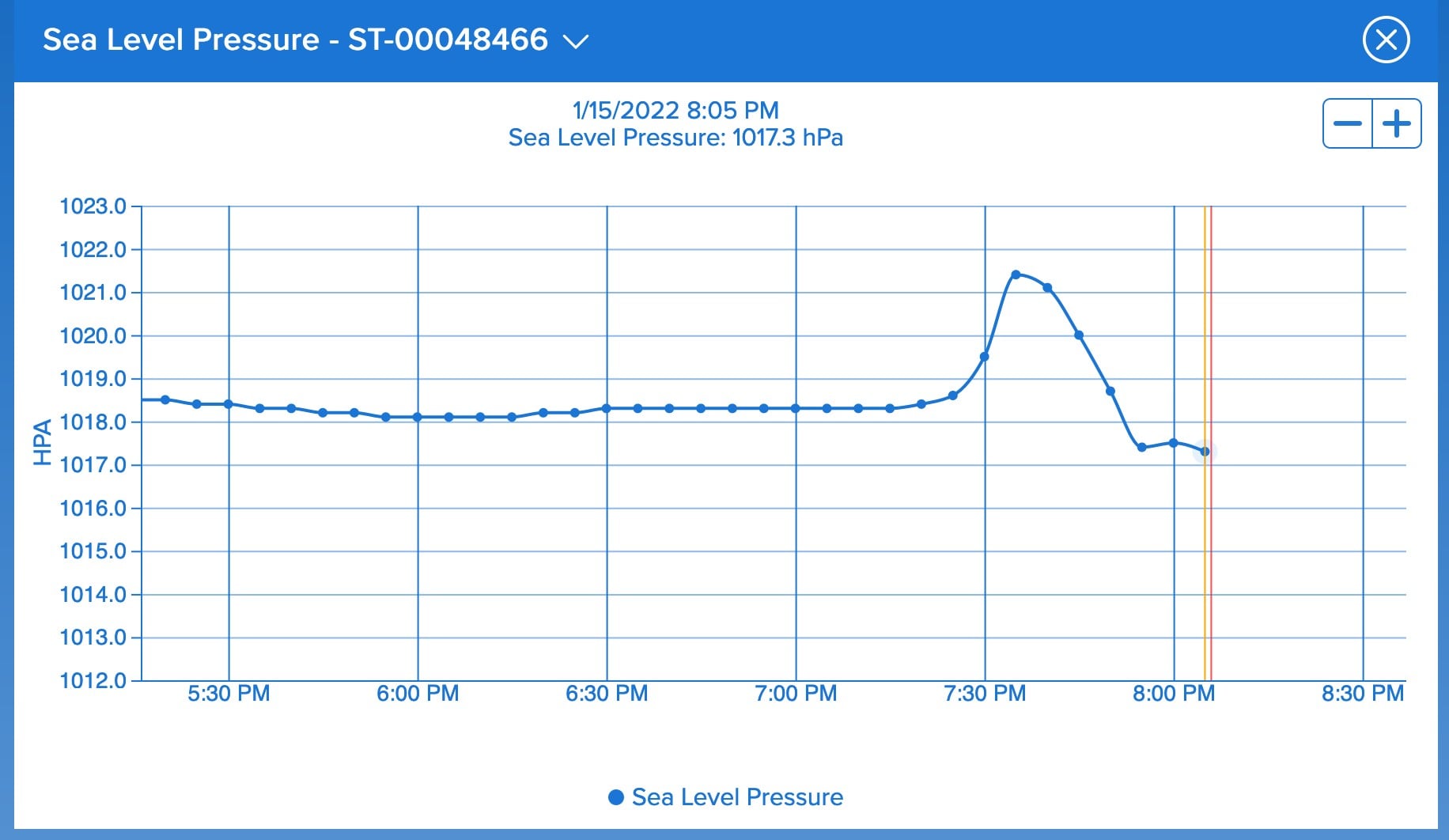The height and width of the screenshot is (840, 1449).
Task: Toggle the Sea Level Pressure legend label
Action: [737, 796]
